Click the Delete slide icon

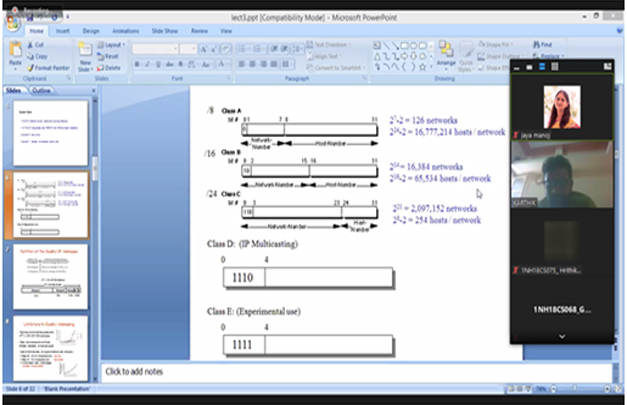[x=110, y=67]
